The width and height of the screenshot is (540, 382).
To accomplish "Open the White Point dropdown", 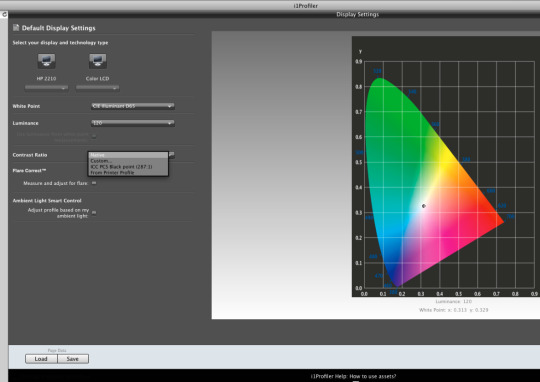I will point(133,106).
